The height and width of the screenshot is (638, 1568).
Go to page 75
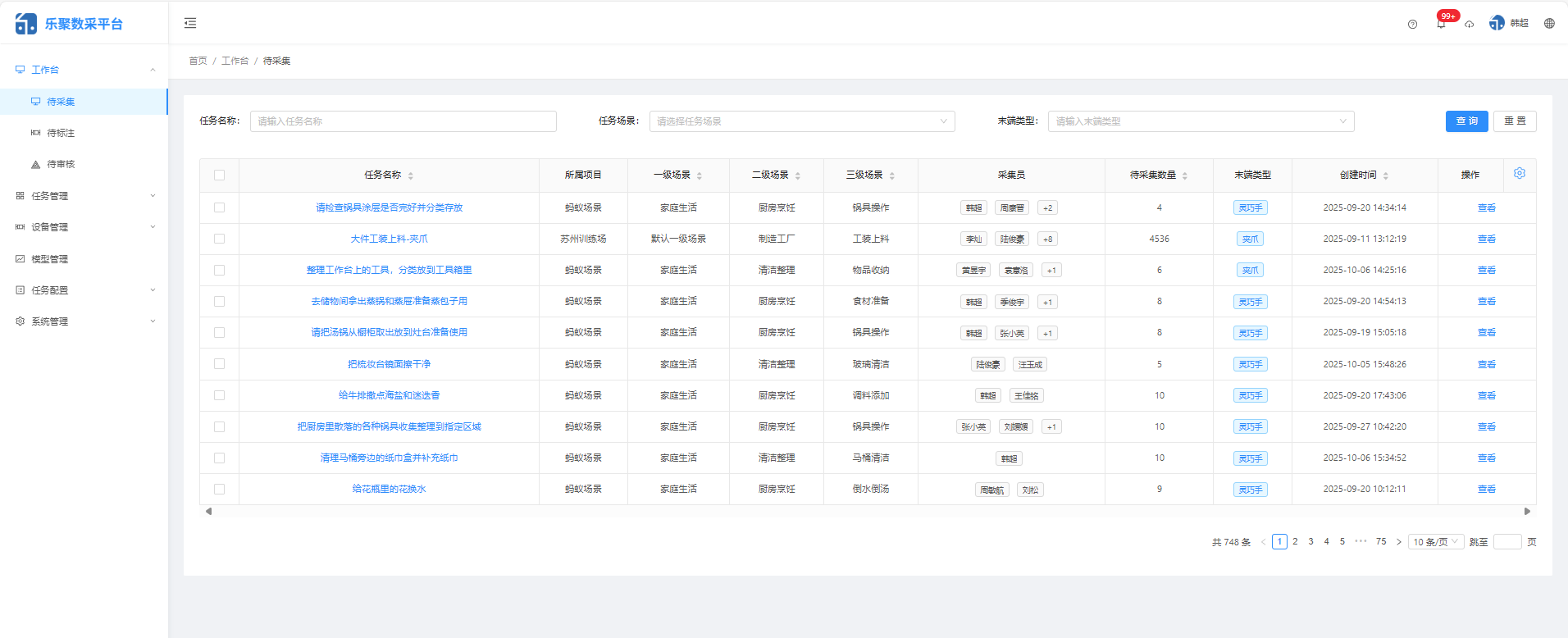pyautogui.click(x=1381, y=542)
